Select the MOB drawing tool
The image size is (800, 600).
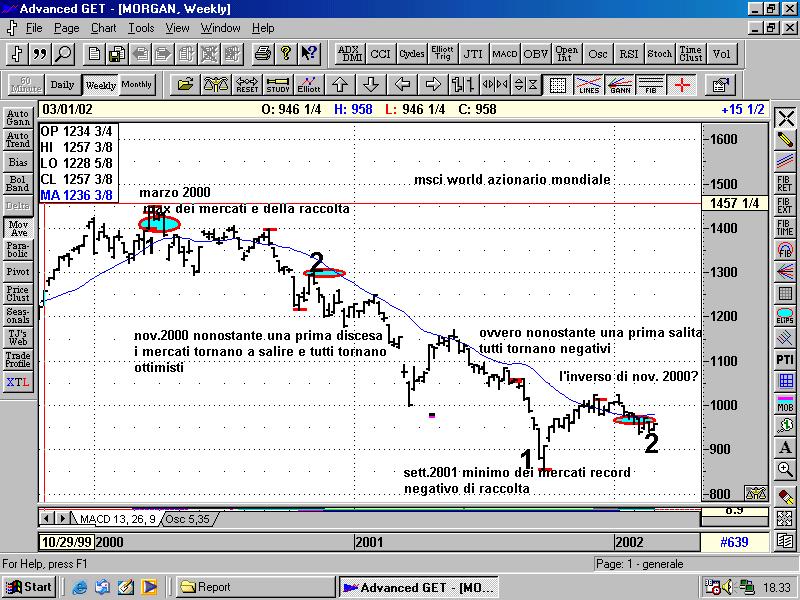click(x=785, y=403)
